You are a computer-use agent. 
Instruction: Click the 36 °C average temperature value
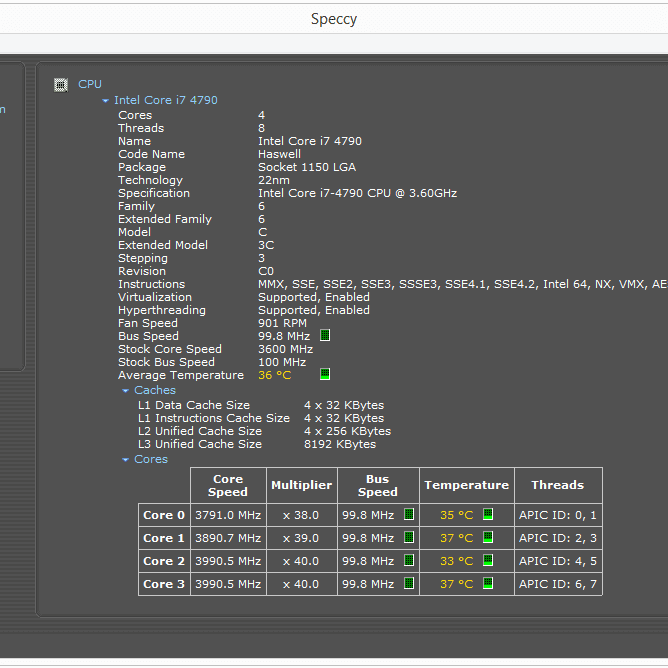[275, 375]
